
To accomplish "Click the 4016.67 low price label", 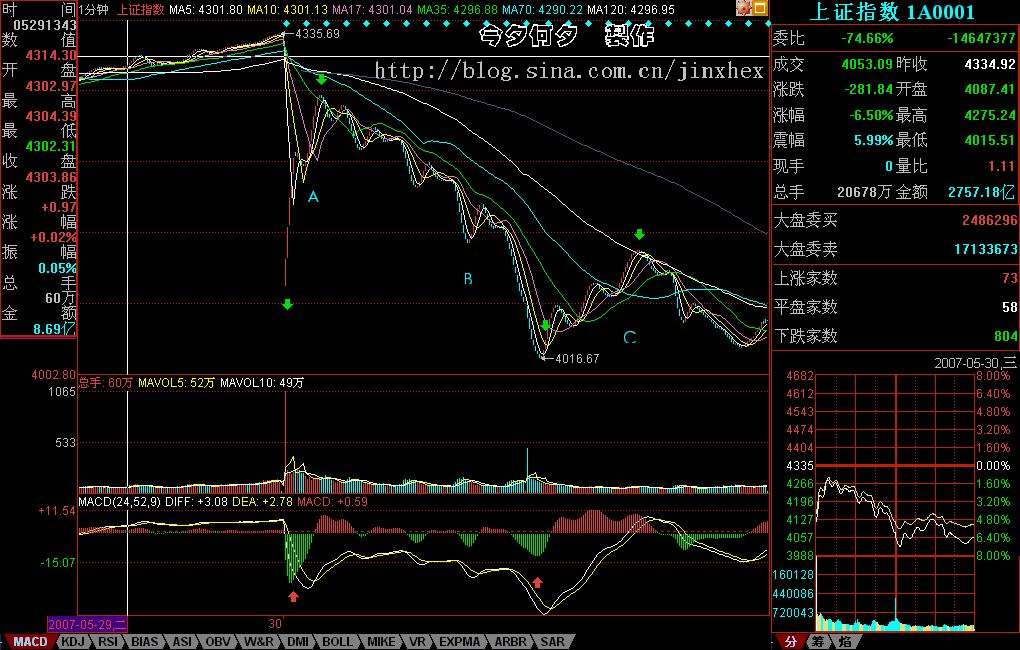I will (576, 359).
